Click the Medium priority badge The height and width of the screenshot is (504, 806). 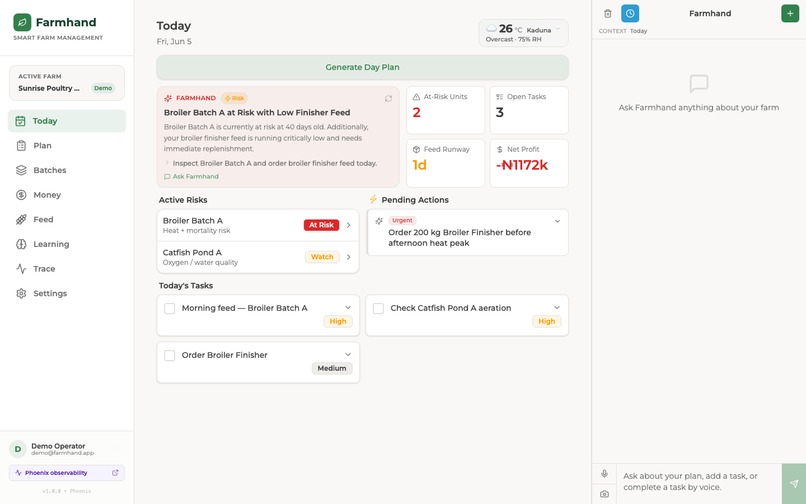pyautogui.click(x=332, y=368)
